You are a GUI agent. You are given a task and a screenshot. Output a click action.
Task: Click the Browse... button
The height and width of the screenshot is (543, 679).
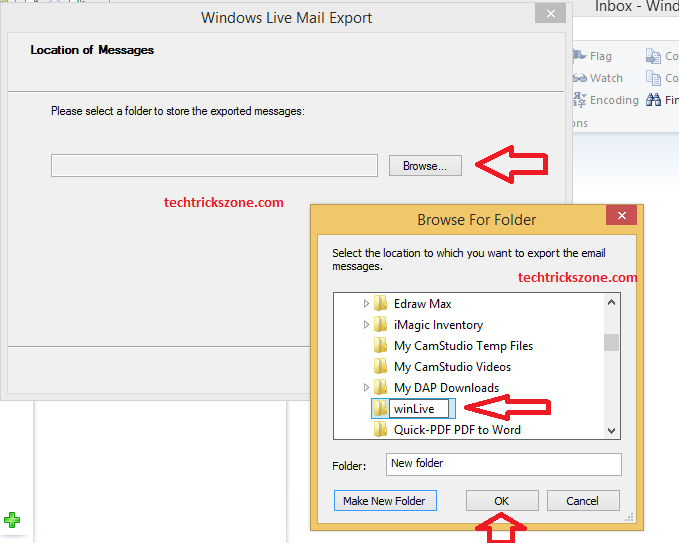pyautogui.click(x=425, y=166)
